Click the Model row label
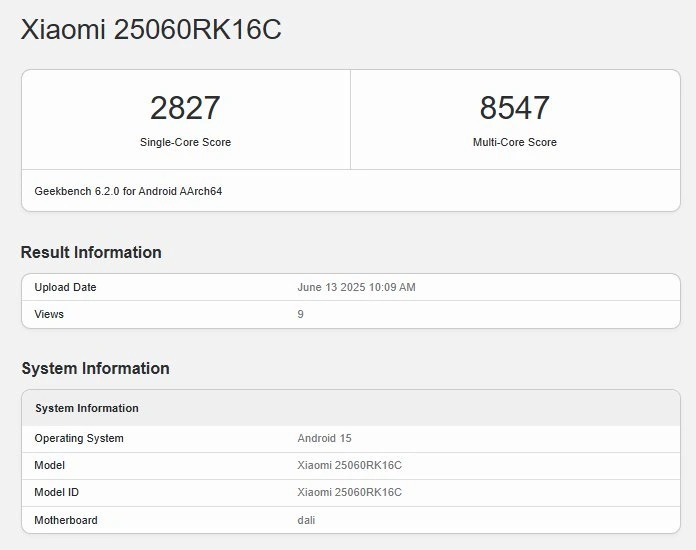The width and height of the screenshot is (696, 550). [x=49, y=465]
